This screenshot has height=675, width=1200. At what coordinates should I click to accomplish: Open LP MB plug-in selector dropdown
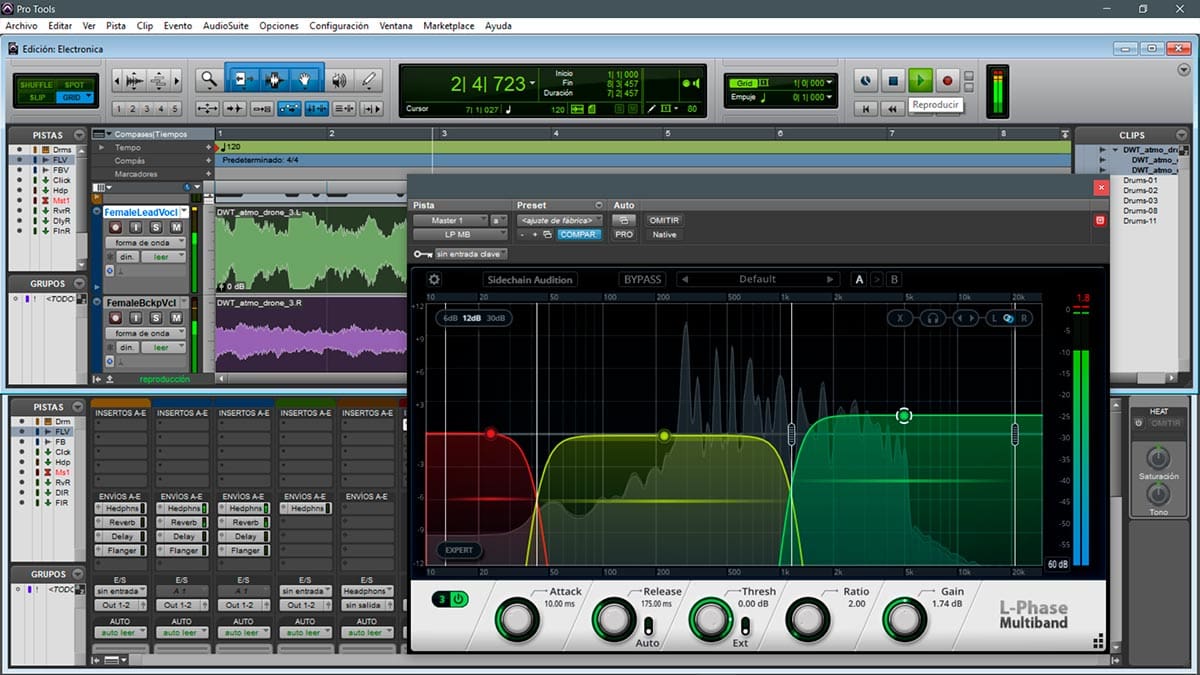click(461, 234)
